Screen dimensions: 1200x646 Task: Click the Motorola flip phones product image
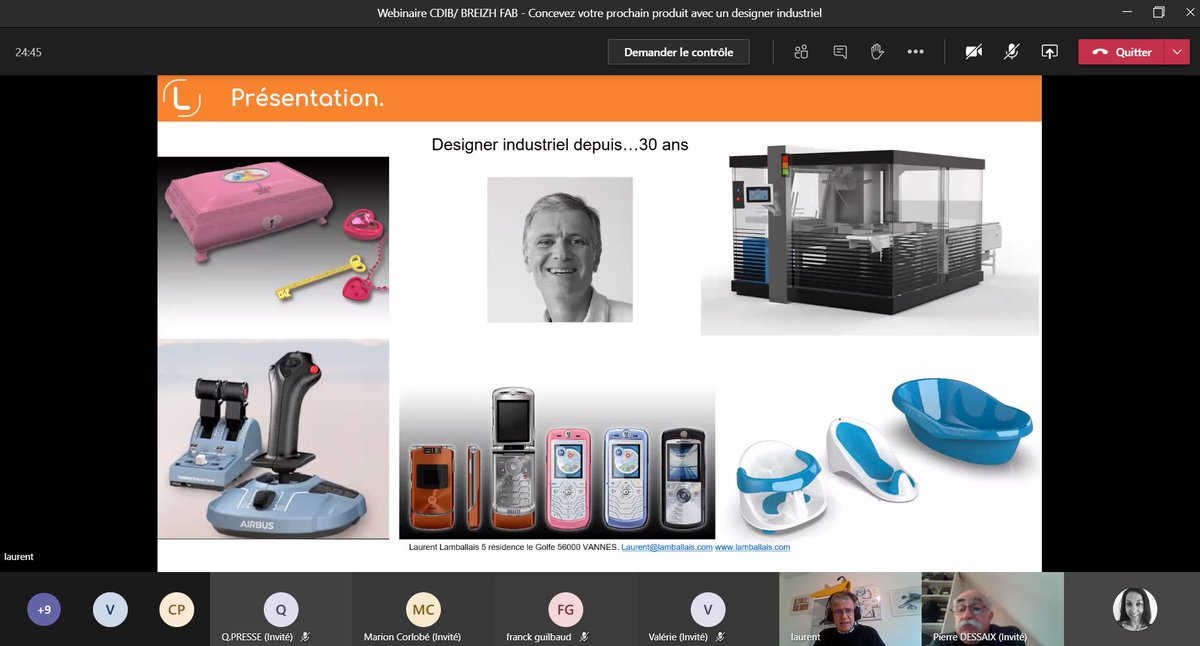coord(557,463)
